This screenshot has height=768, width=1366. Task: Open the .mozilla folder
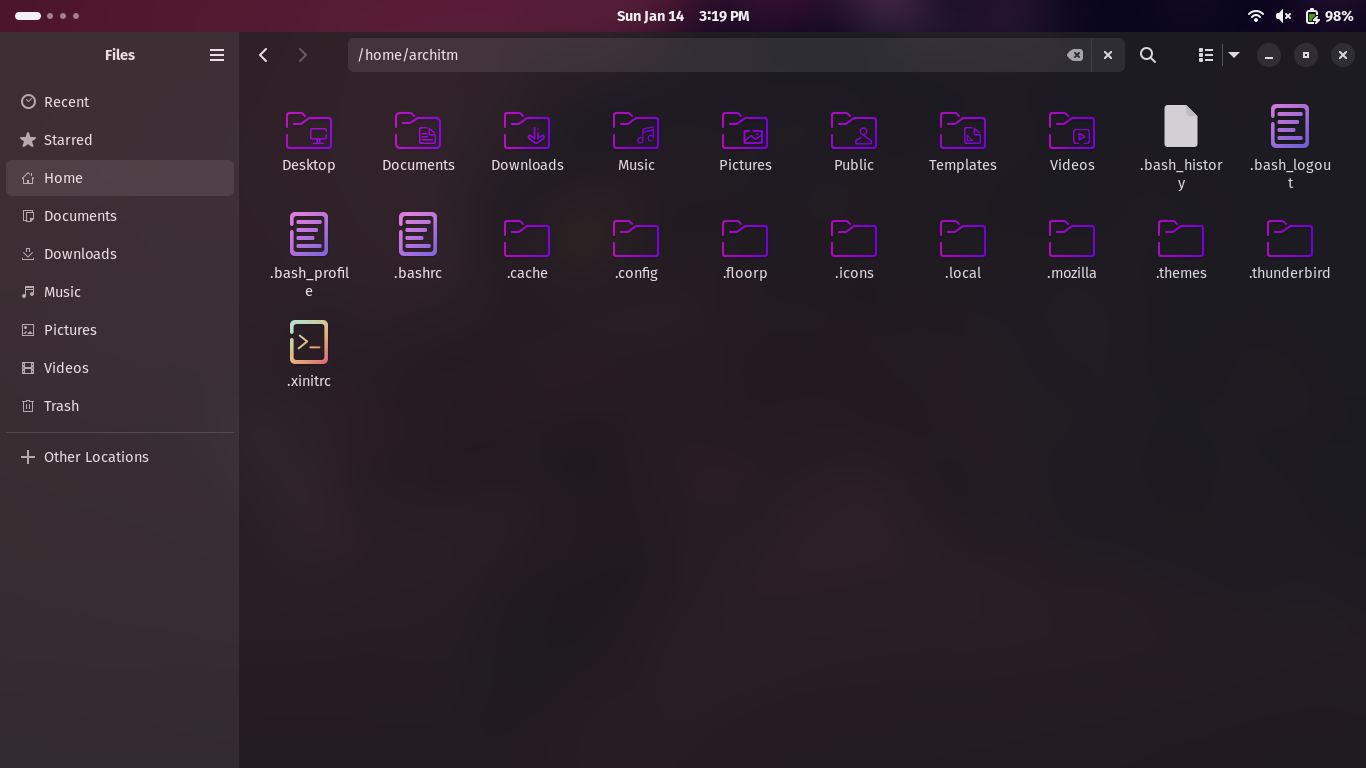[x=1072, y=238]
